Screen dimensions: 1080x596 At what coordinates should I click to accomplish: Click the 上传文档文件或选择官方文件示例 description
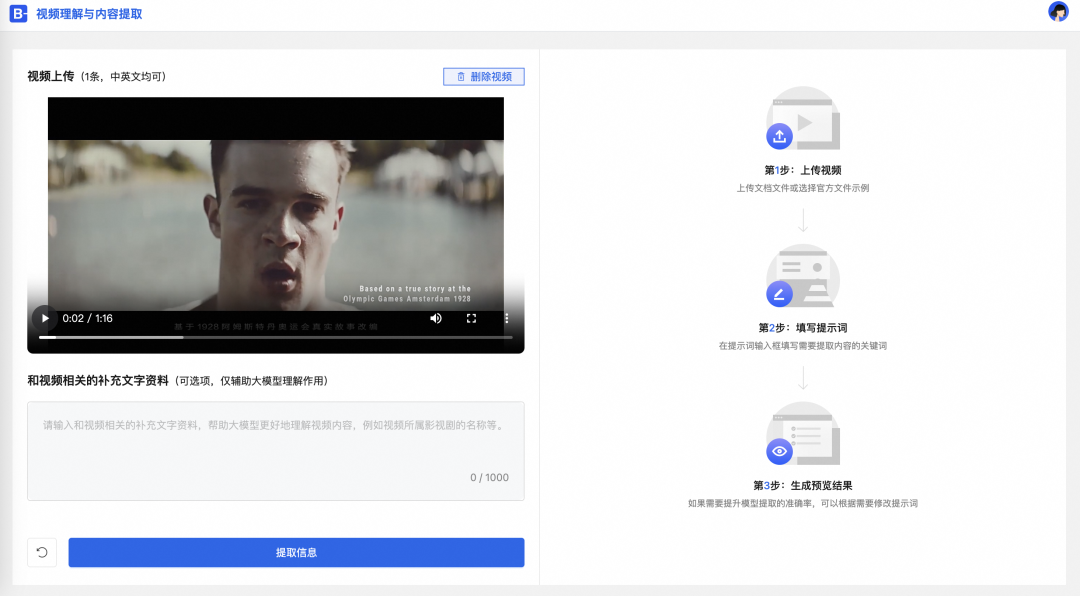tap(802, 188)
